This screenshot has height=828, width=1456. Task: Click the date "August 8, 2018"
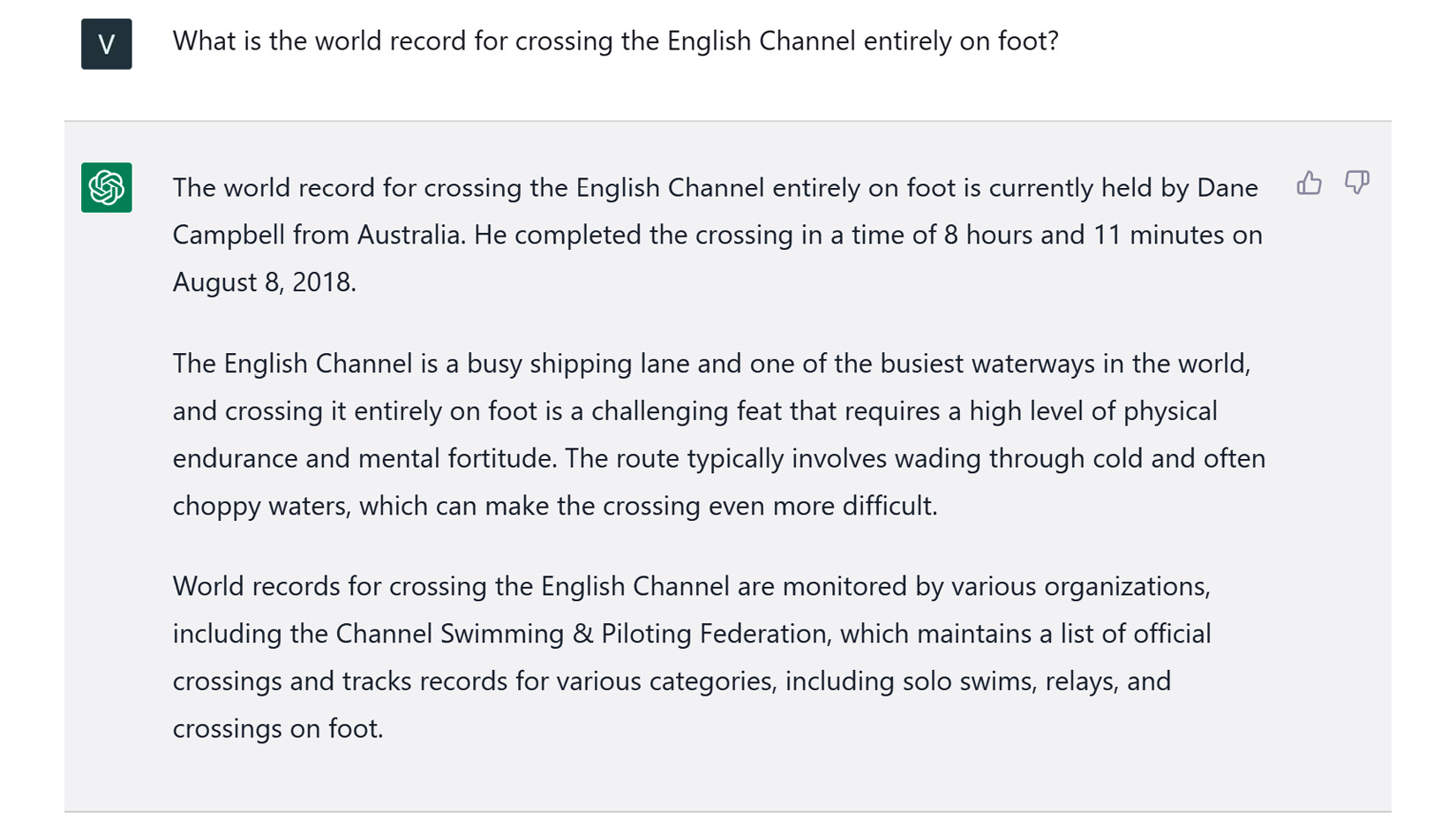click(x=264, y=282)
